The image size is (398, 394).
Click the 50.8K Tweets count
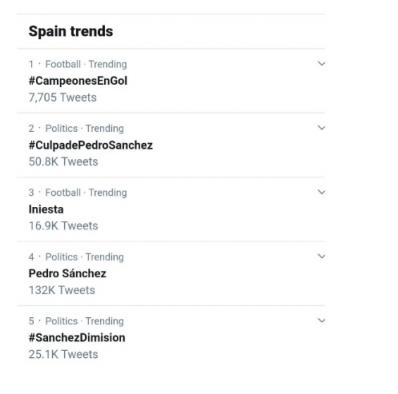click(63, 162)
